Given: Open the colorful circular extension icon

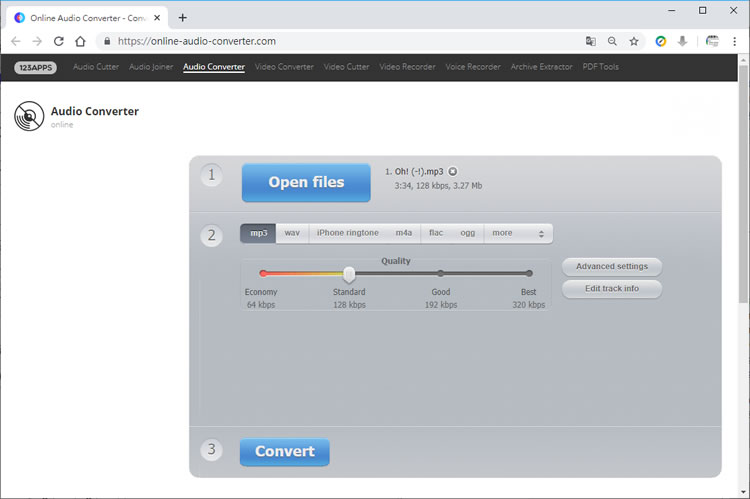Looking at the screenshot, I should [x=661, y=41].
